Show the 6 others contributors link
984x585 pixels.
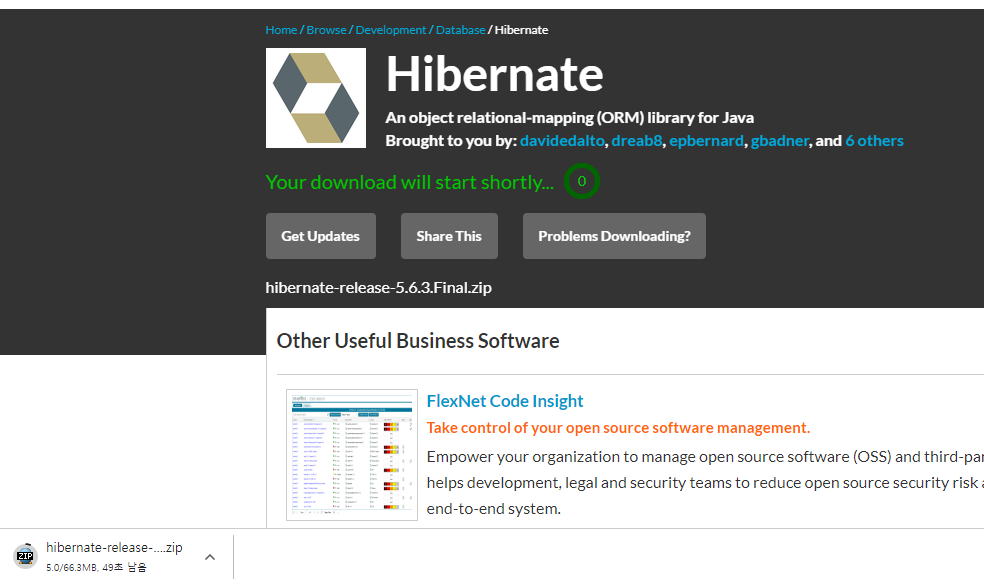(874, 141)
